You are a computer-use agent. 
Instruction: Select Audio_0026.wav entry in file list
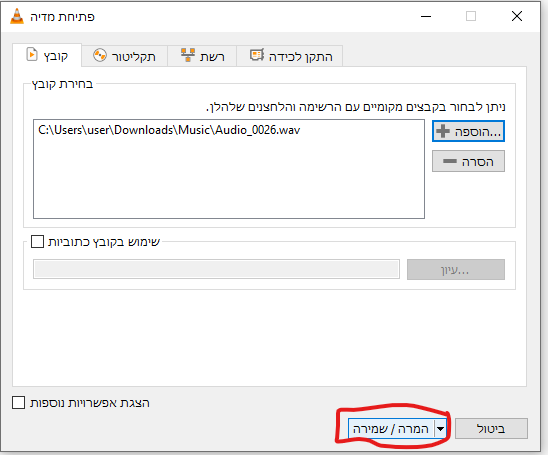[169, 130]
